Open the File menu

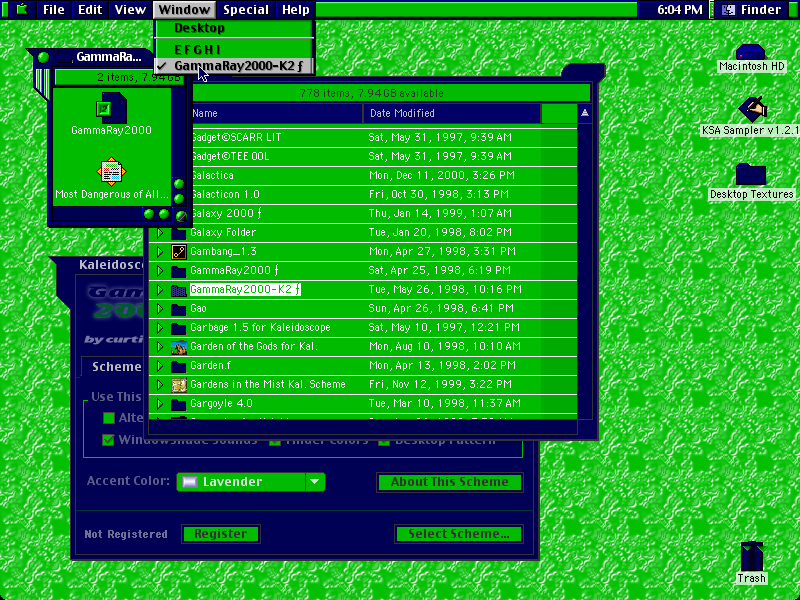click(x=54, y=10)
